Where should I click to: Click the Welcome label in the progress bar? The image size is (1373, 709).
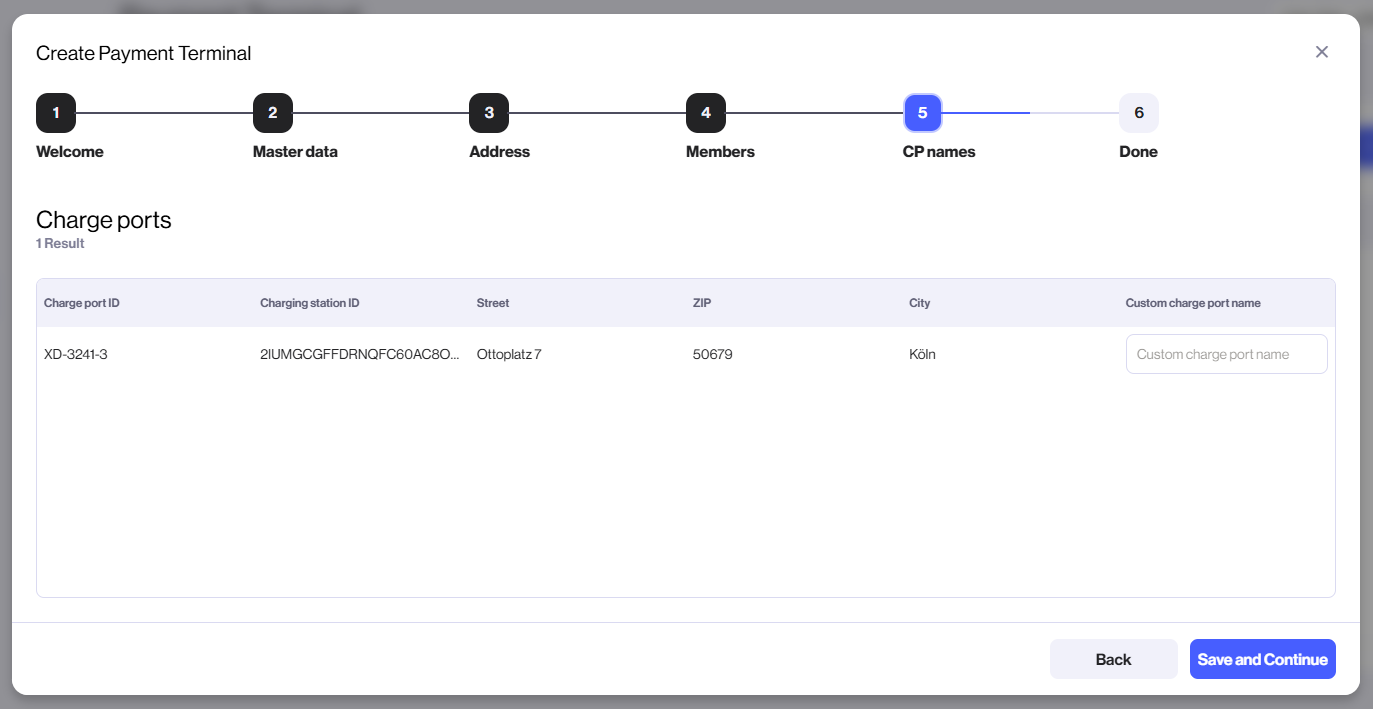click(x=69, y=151)
